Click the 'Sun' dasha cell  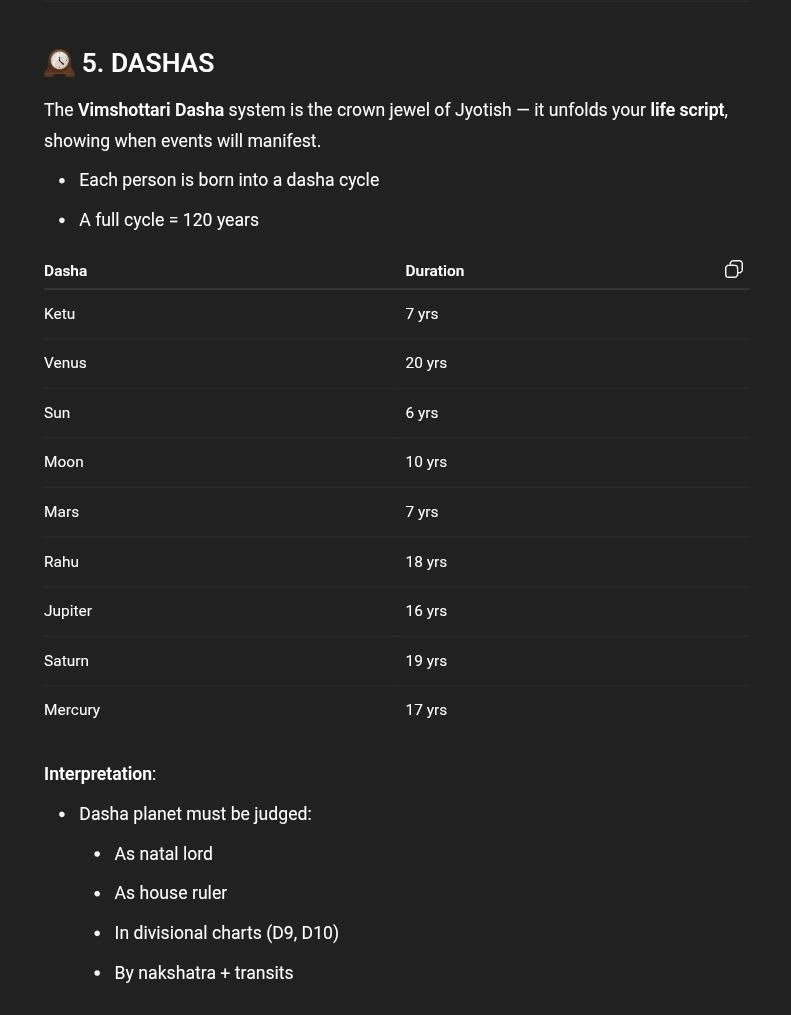57,413
